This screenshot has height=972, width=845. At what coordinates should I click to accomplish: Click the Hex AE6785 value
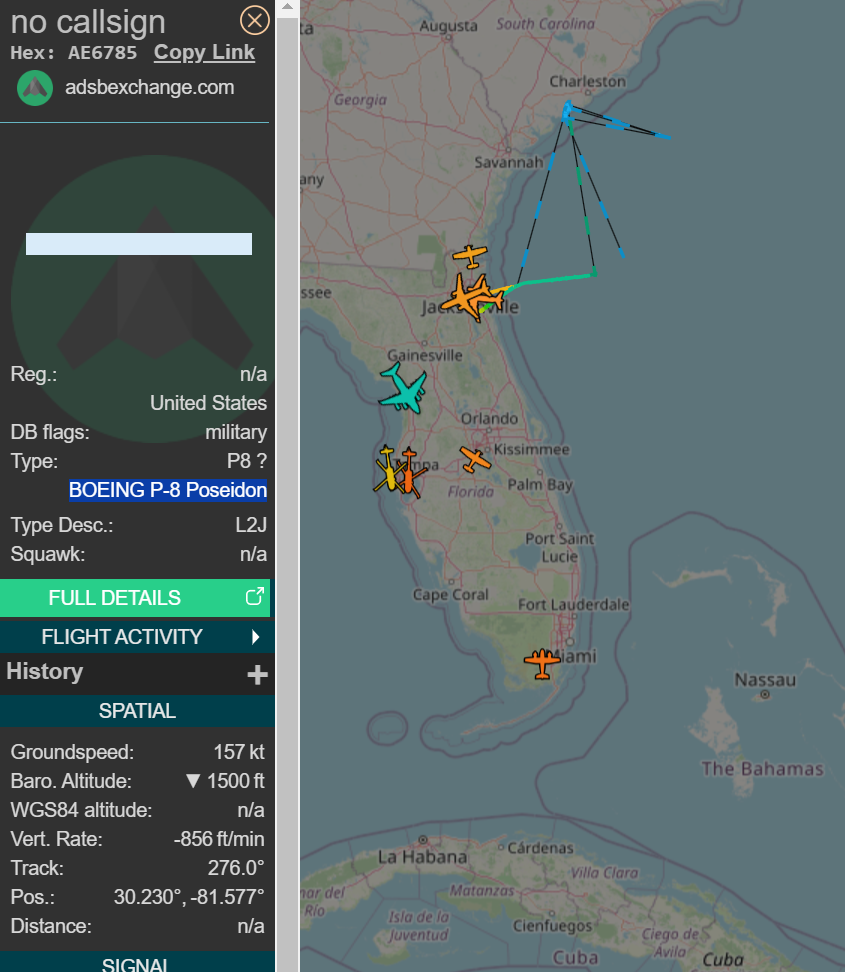click(102, 53)
